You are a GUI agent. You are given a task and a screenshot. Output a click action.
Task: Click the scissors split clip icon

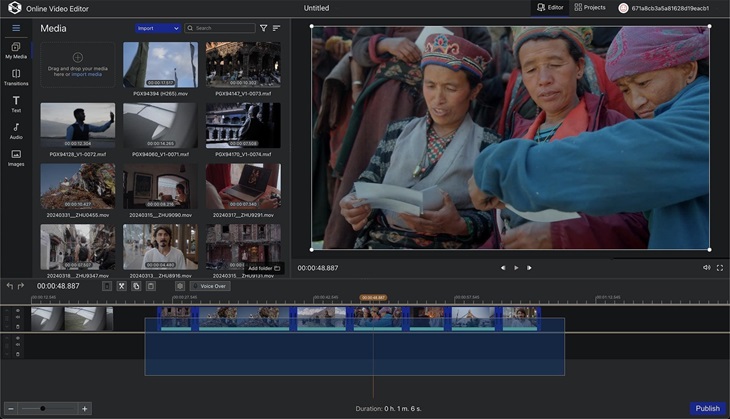(x=121, y=286)
